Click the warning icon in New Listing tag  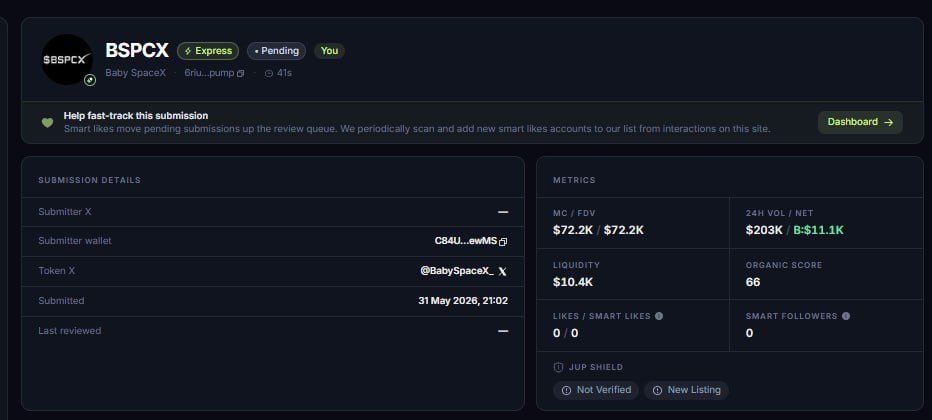point(657,390)
